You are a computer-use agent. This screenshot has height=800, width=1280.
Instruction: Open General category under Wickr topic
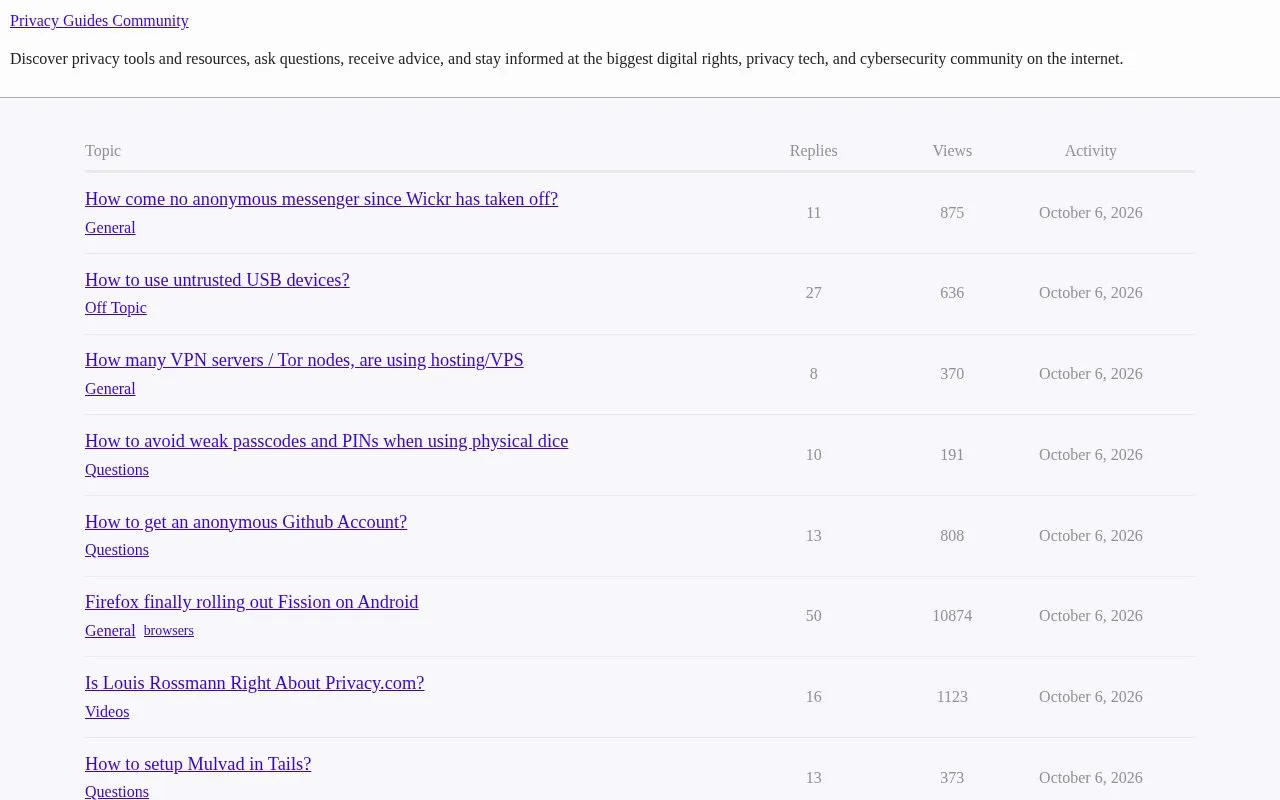tap(110, 228)
